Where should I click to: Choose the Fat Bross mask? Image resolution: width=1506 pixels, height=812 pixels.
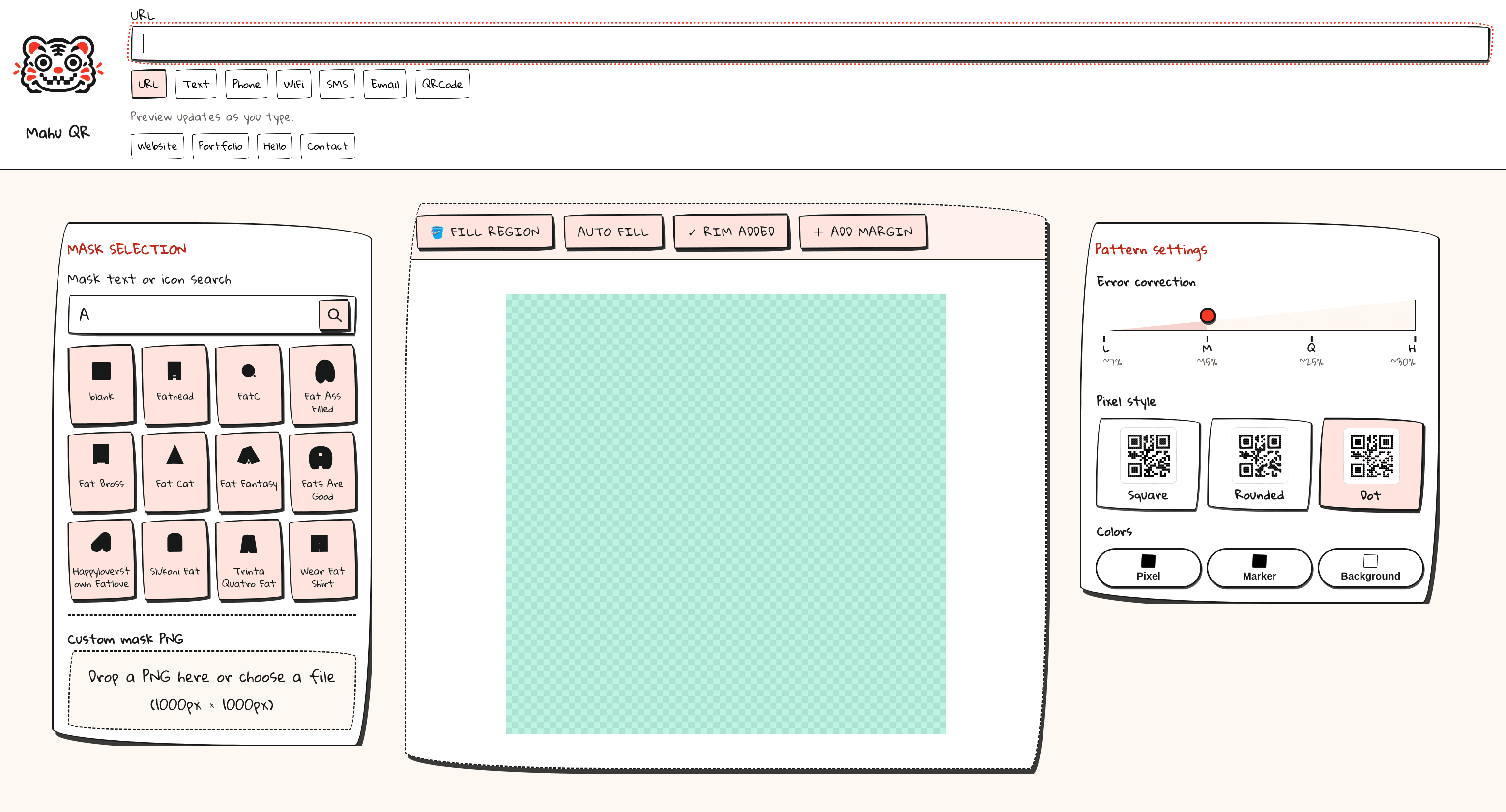(102, 471)
